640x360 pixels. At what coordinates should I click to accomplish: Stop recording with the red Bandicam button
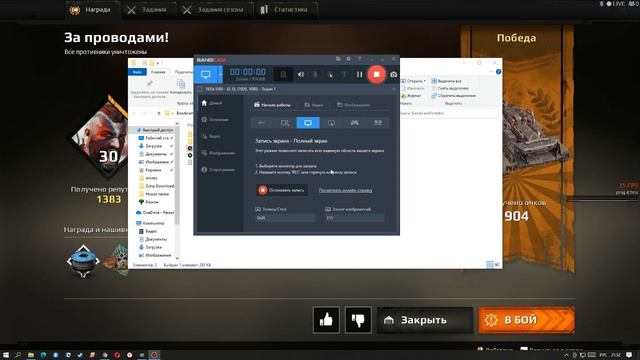[376, 74]
